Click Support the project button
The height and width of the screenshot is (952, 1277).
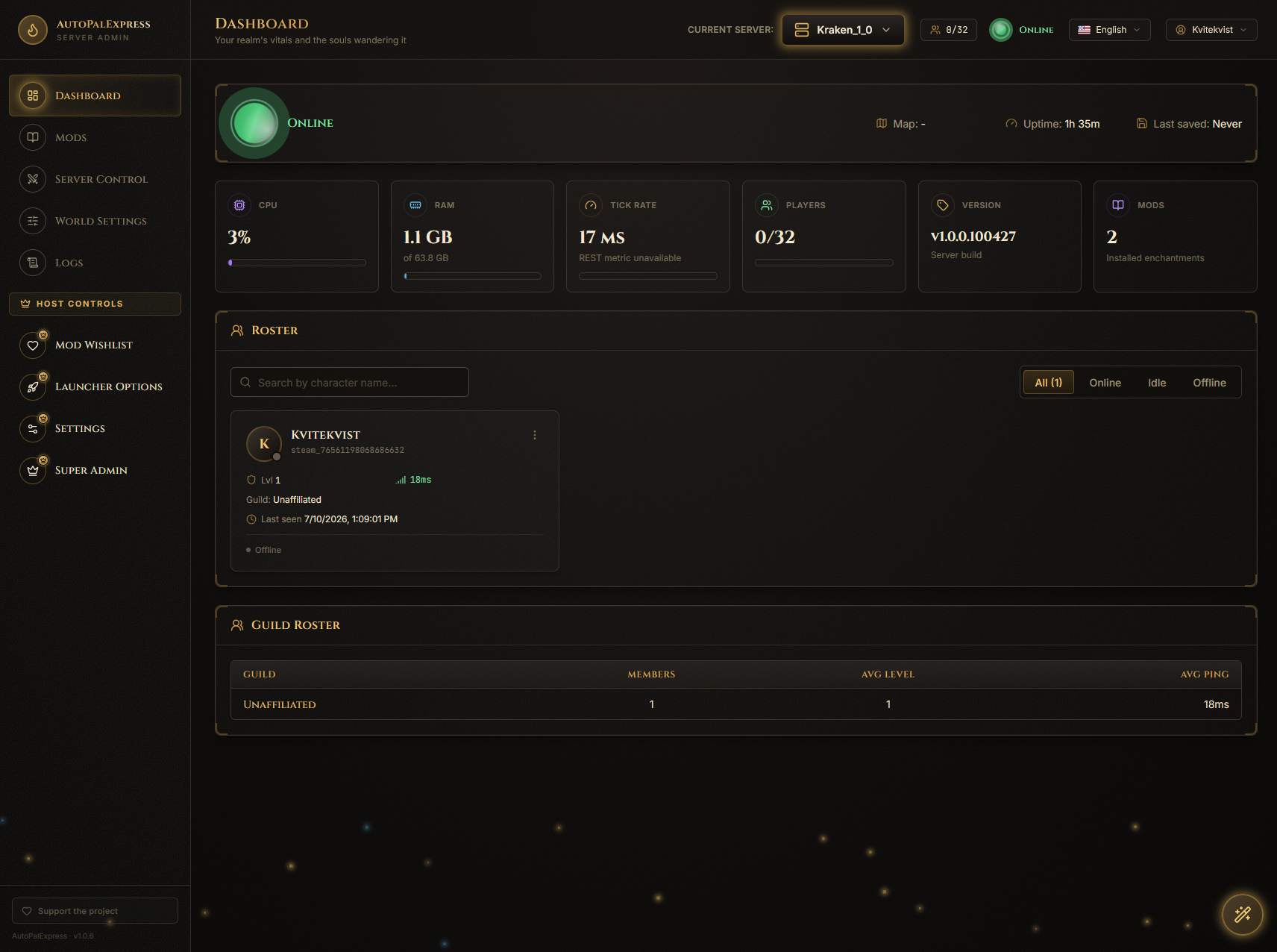pos(95,911)
